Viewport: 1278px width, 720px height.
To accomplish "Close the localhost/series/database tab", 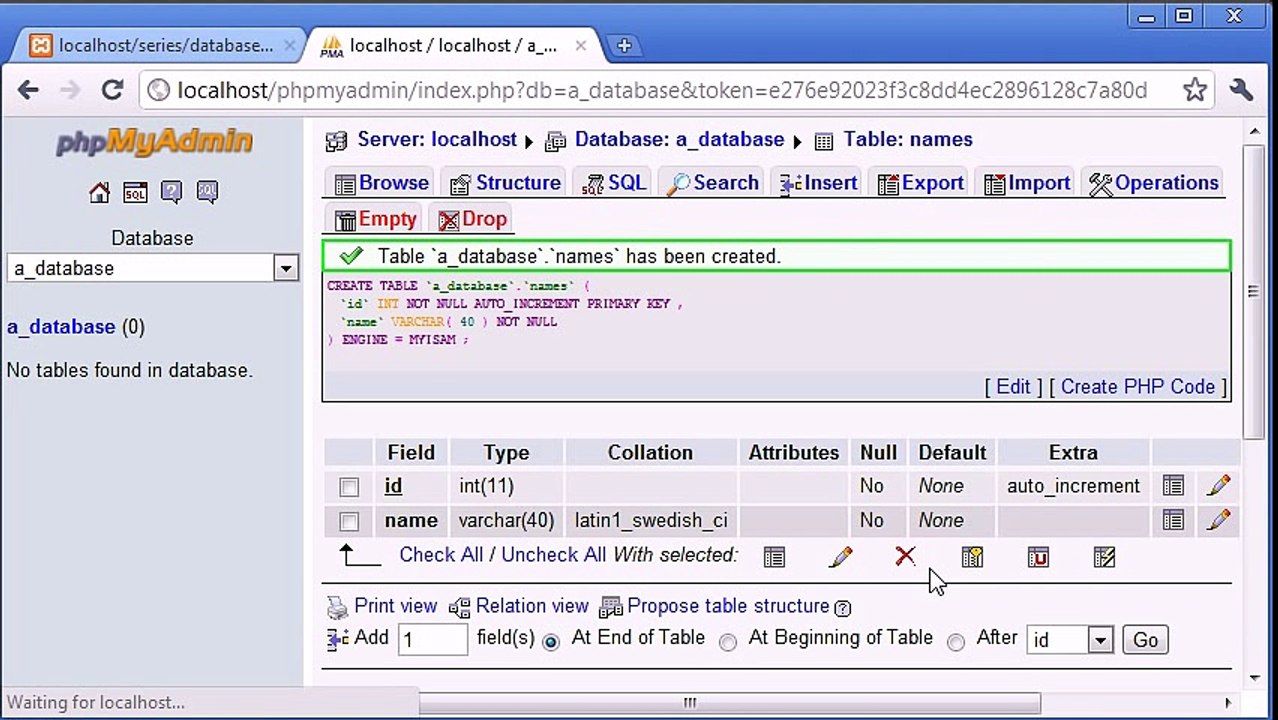I will 289,46.
